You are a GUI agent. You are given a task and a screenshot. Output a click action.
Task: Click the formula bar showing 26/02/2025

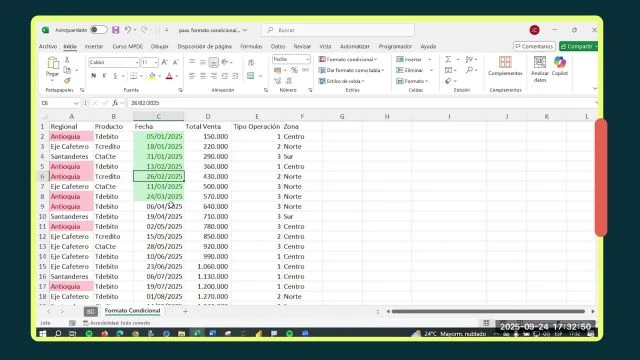[x=361, y=103]
